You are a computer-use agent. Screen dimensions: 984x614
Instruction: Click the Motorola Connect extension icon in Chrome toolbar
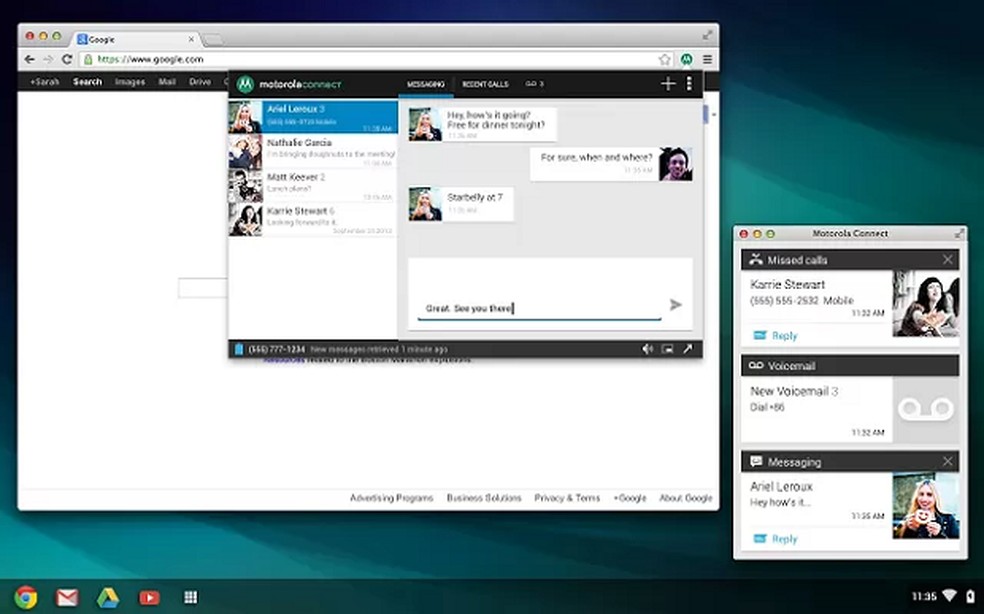(x=686, y=59)
